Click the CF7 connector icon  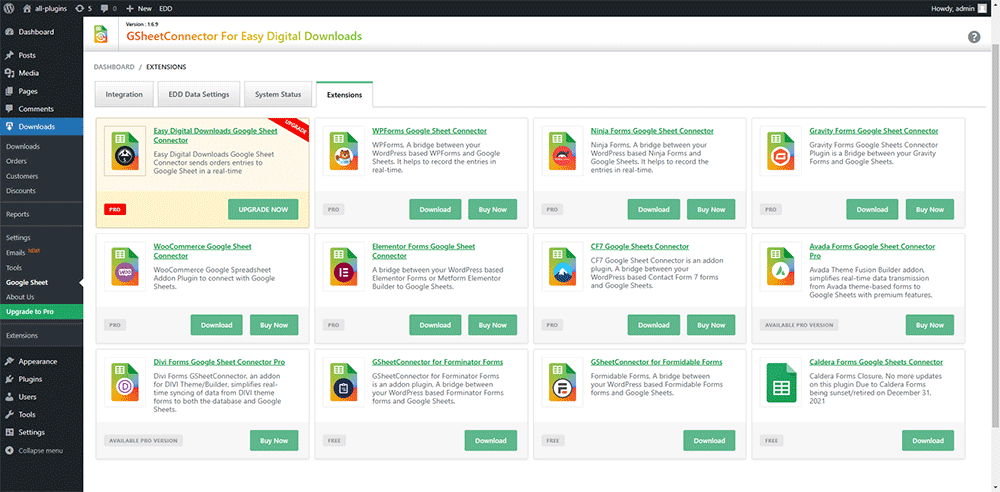(x=562, y=267)
